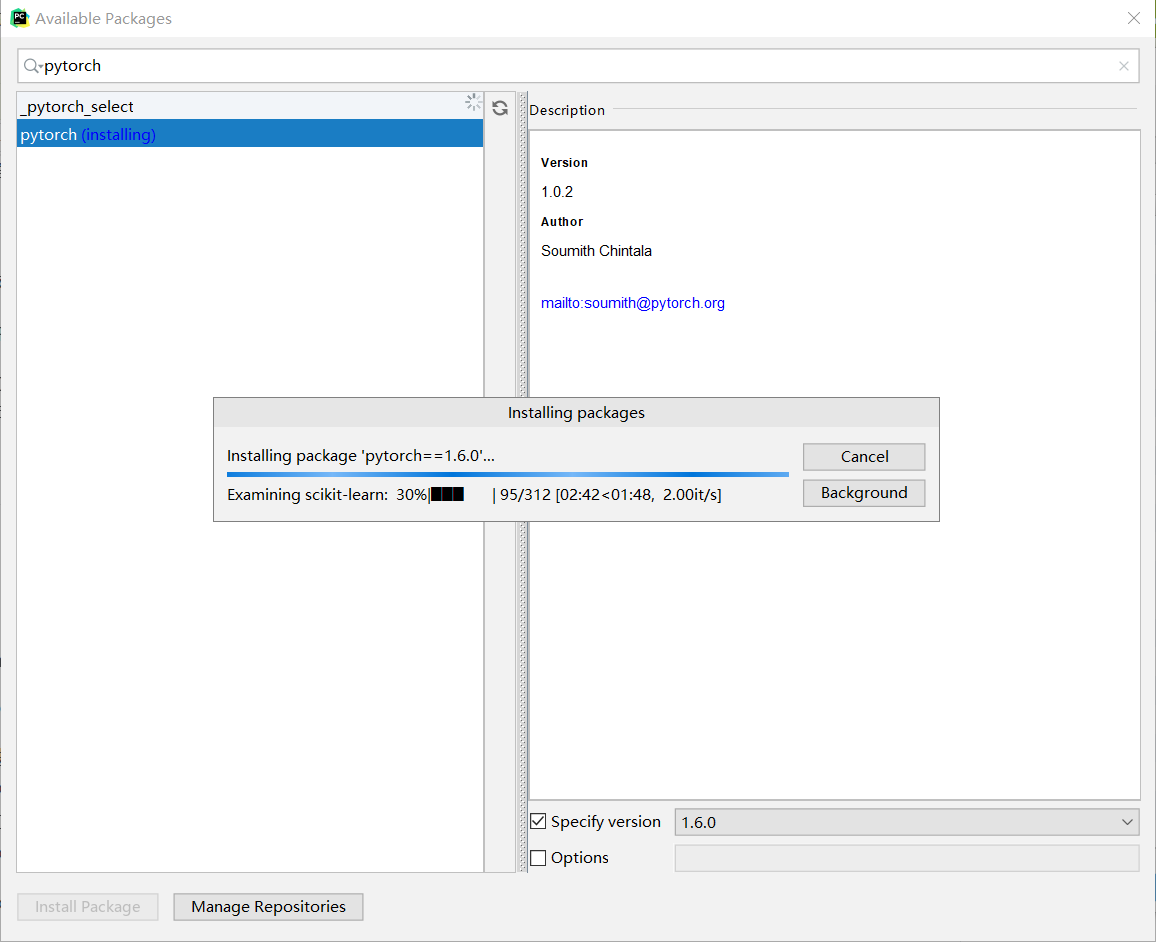Click the checkmark inside Specify version checkbox
The height and width of the screenshot is (942, 1156).
538,821
